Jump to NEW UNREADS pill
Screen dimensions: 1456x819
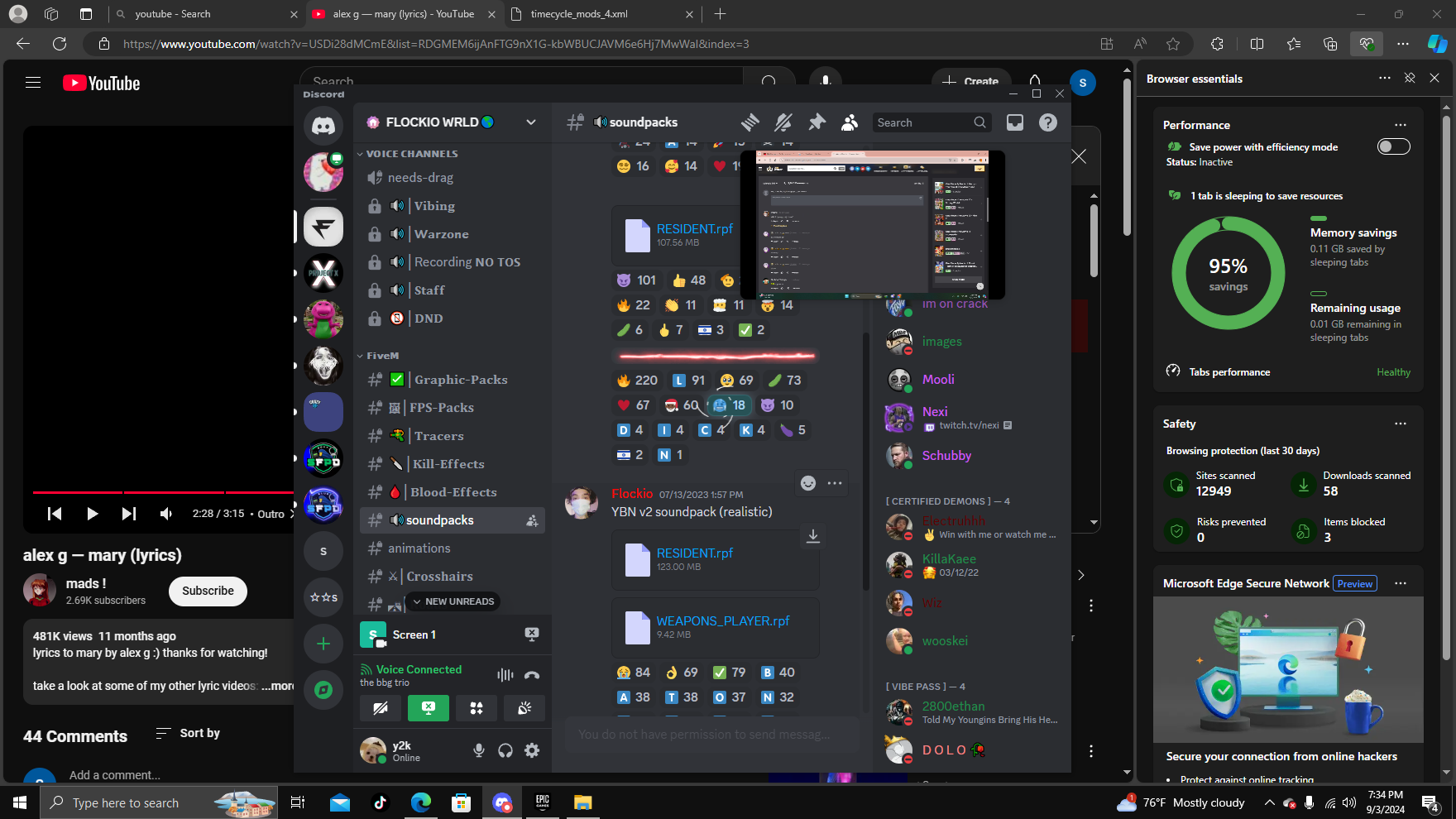click(x=453, y=601)
